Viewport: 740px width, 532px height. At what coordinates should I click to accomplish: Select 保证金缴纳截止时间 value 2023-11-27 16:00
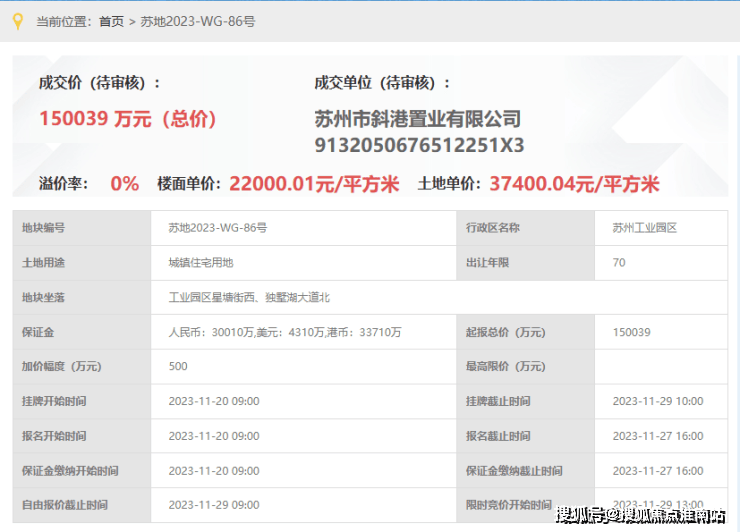(x=658, y=471)
